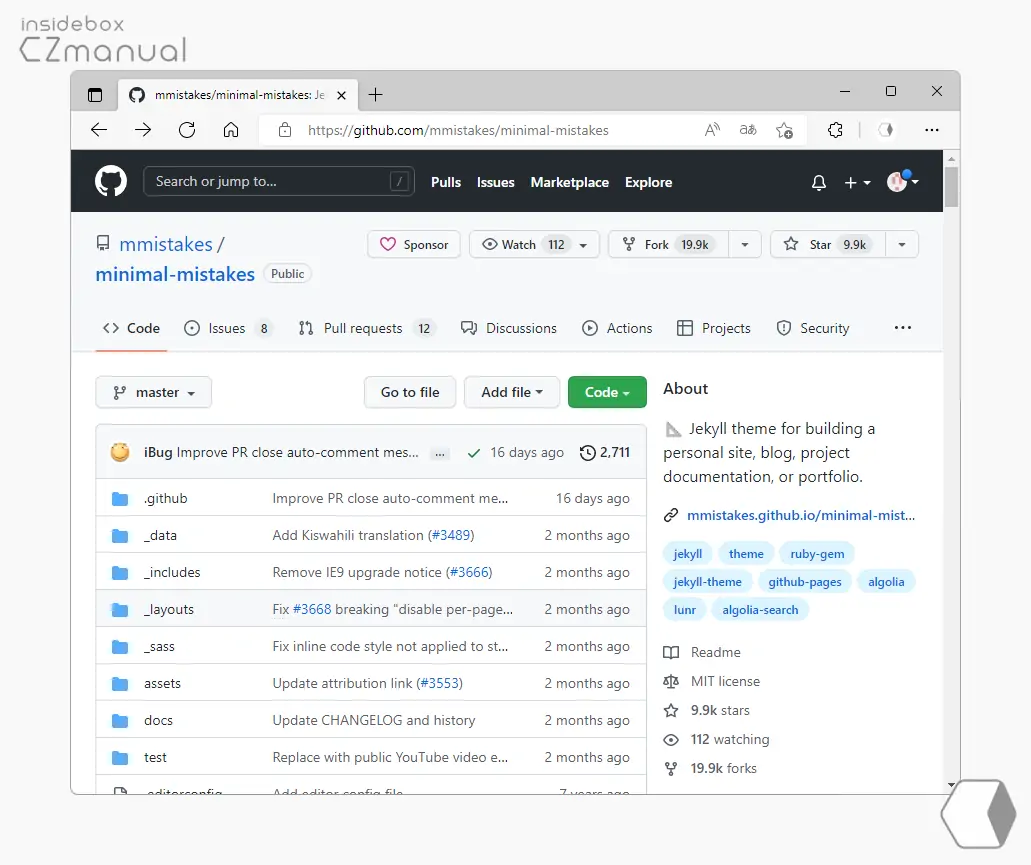The height and width of the screenshot is (865, 1031).
Task: Go forward in browser history
Action: (x=143, y=129)
